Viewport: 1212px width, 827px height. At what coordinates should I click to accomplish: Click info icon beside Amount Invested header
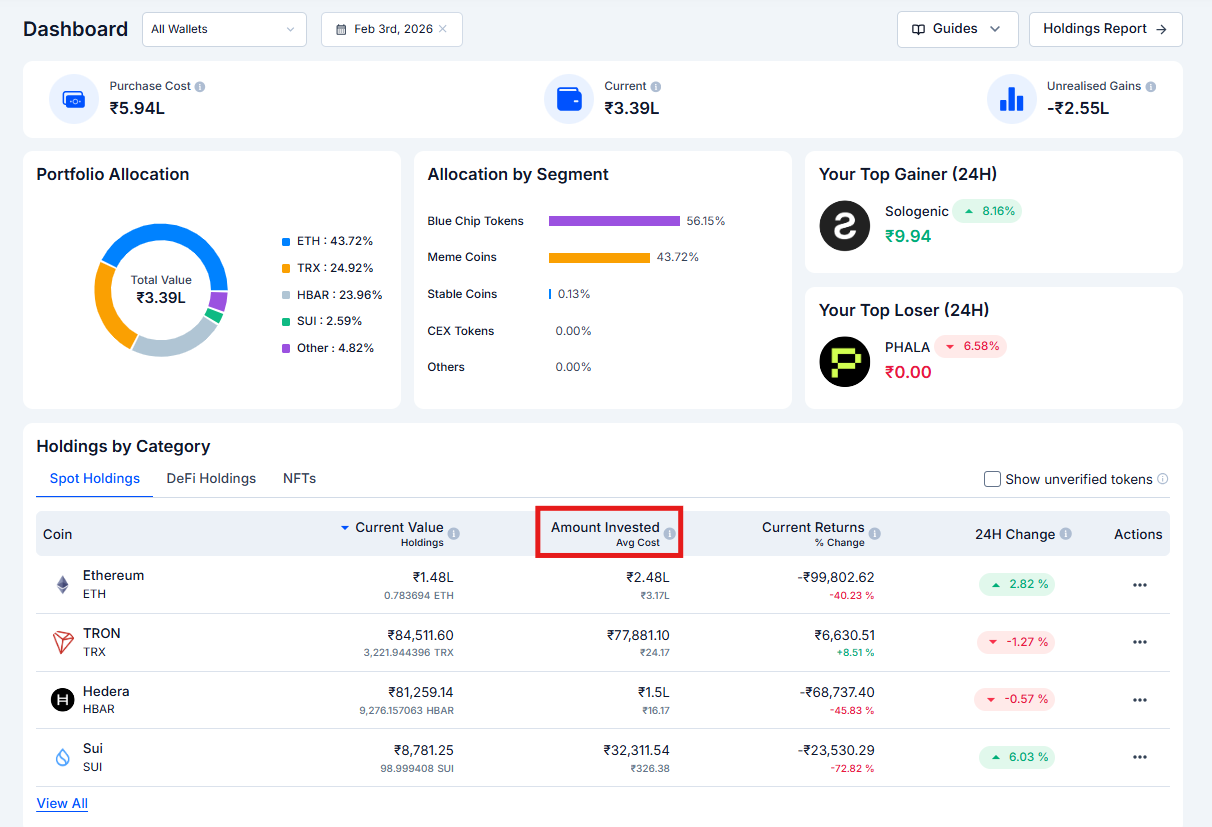point(670,534)
